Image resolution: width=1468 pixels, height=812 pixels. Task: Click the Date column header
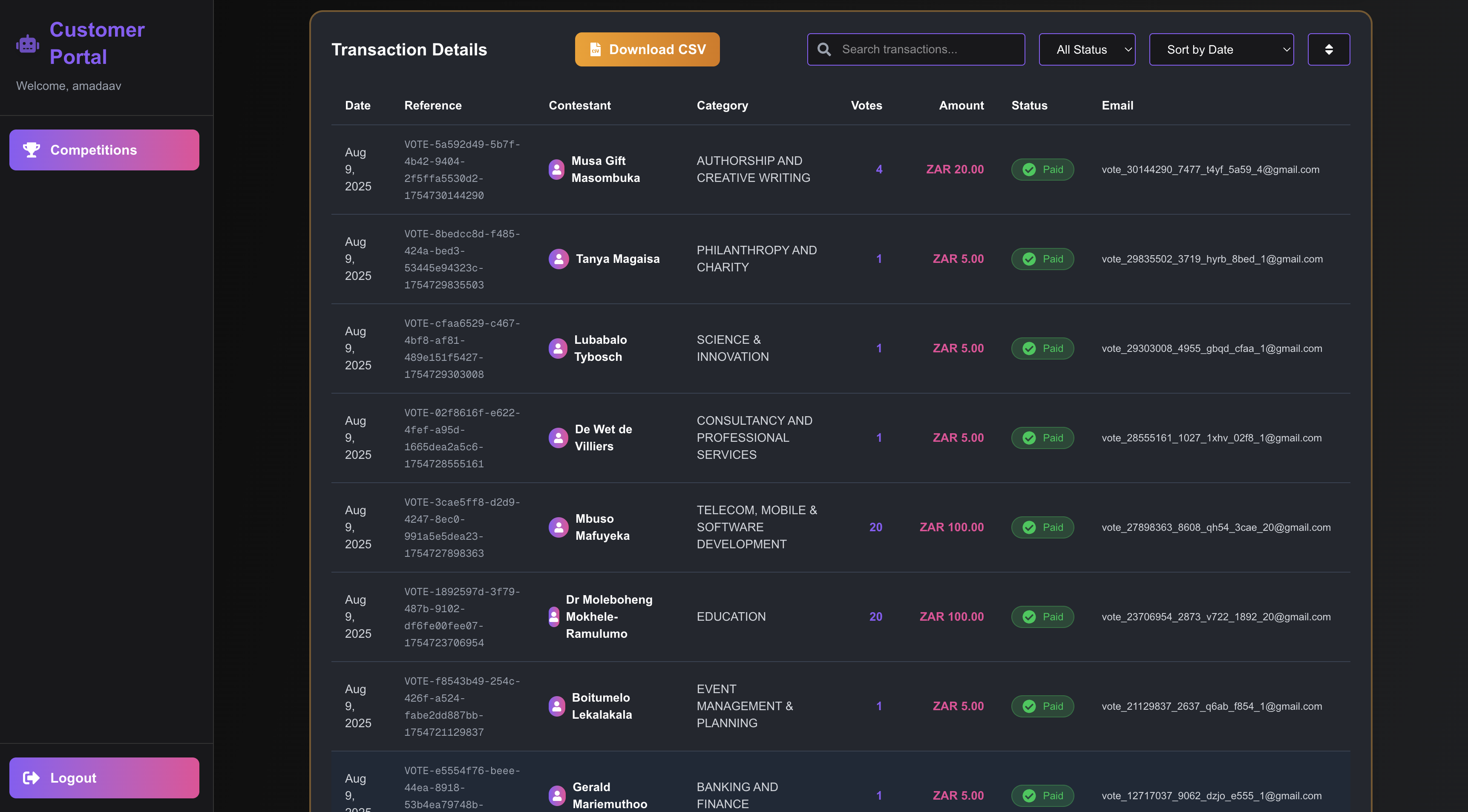pyautogui.click(x=357, y=105)
